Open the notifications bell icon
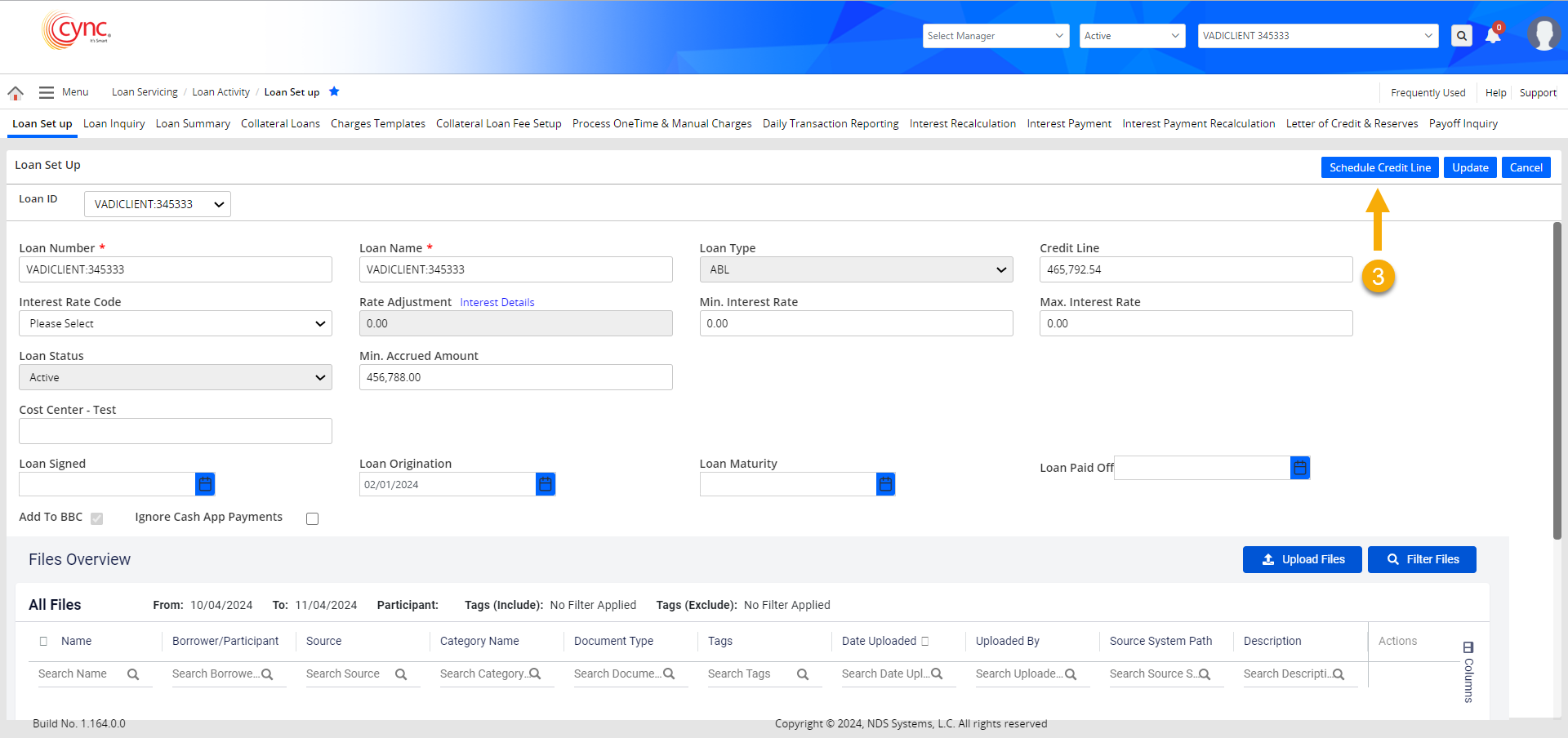The height and width of the screenshot is (738, 1568). [x=1493, y=36]
